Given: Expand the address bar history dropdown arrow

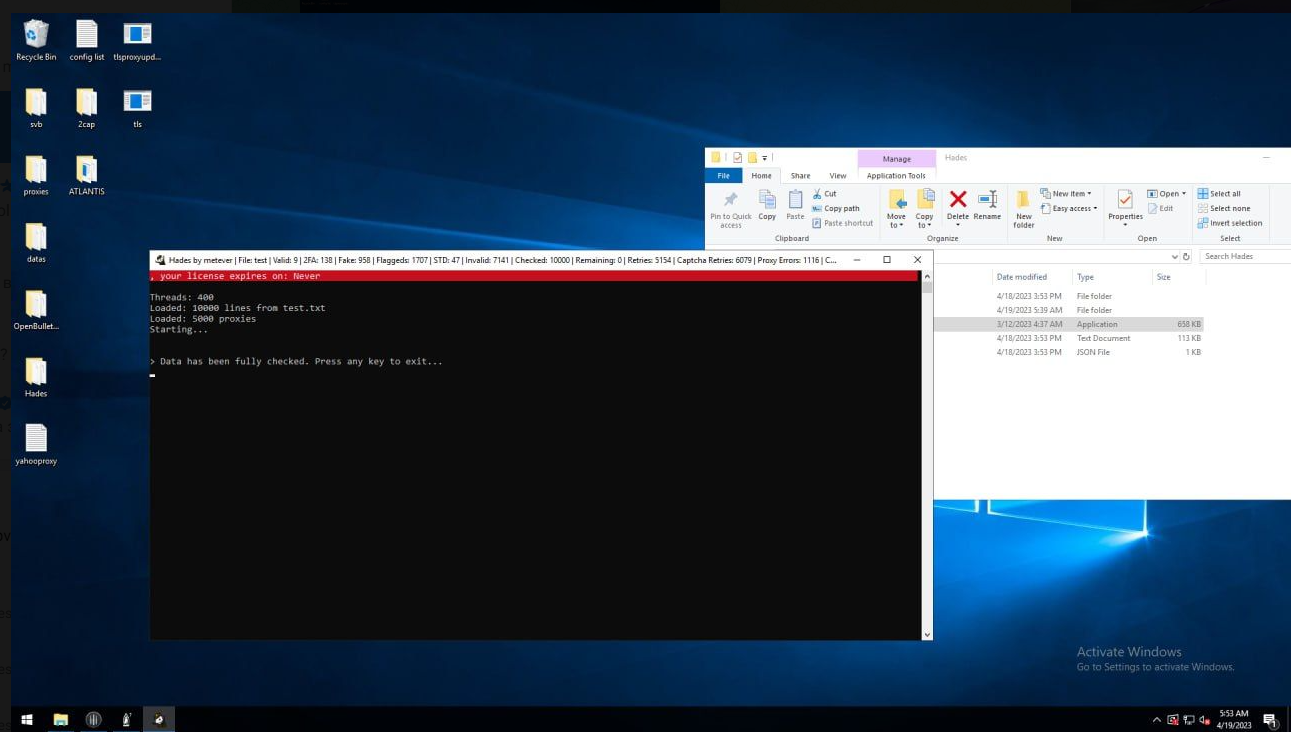Looking at the screenshot, I should tap(1174, 257).
